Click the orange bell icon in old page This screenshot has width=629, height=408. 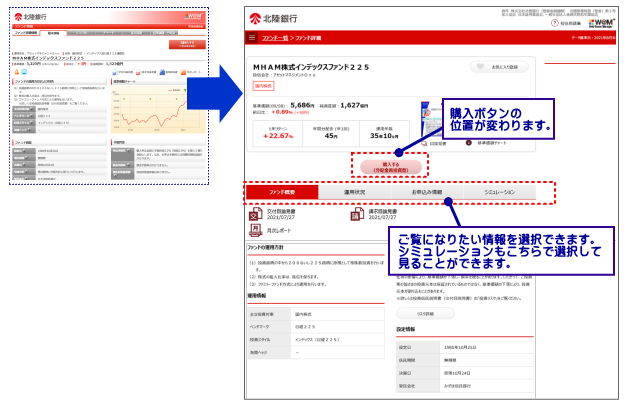coord(17,72)
